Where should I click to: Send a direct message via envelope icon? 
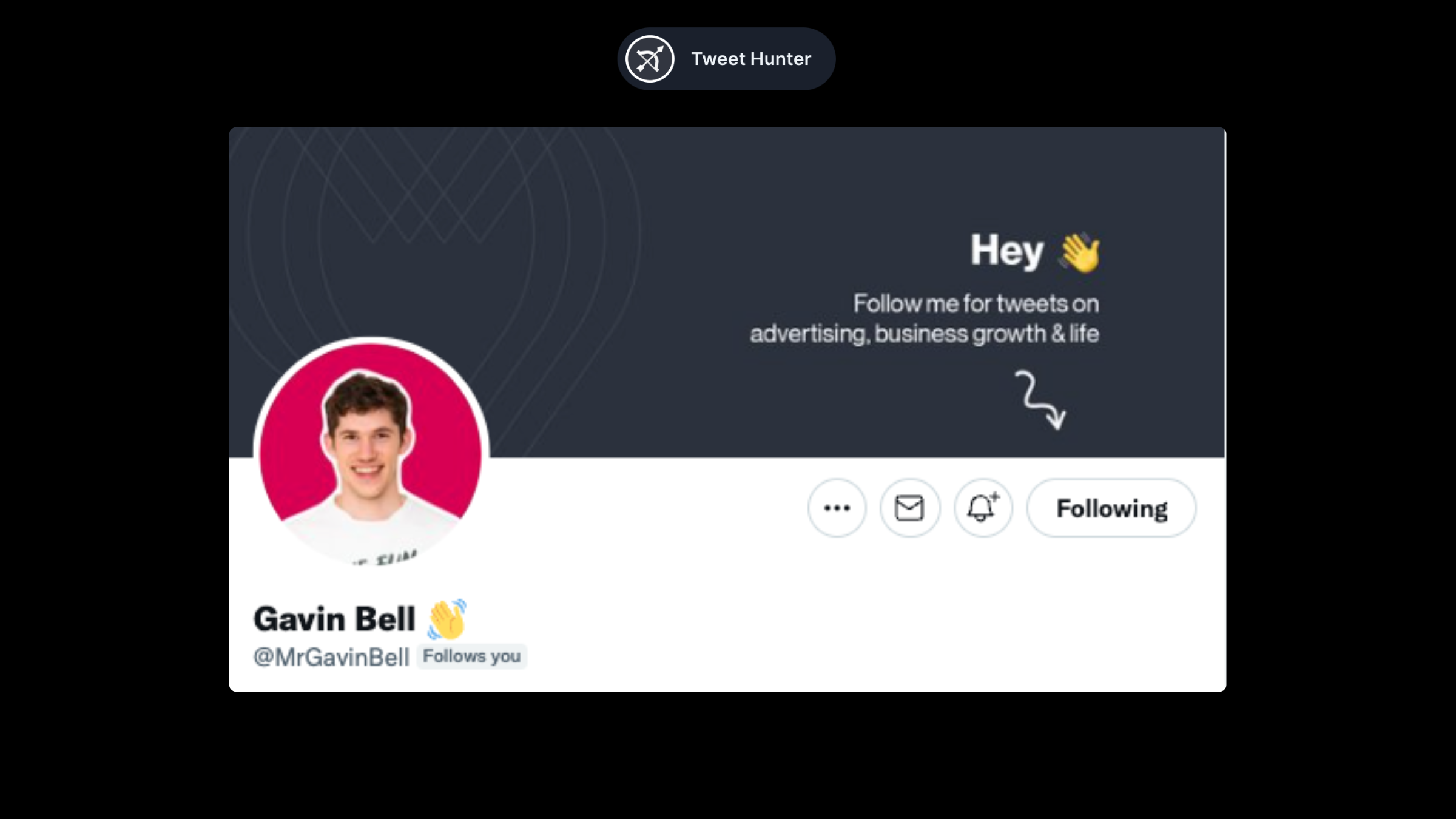coord(909,508)
